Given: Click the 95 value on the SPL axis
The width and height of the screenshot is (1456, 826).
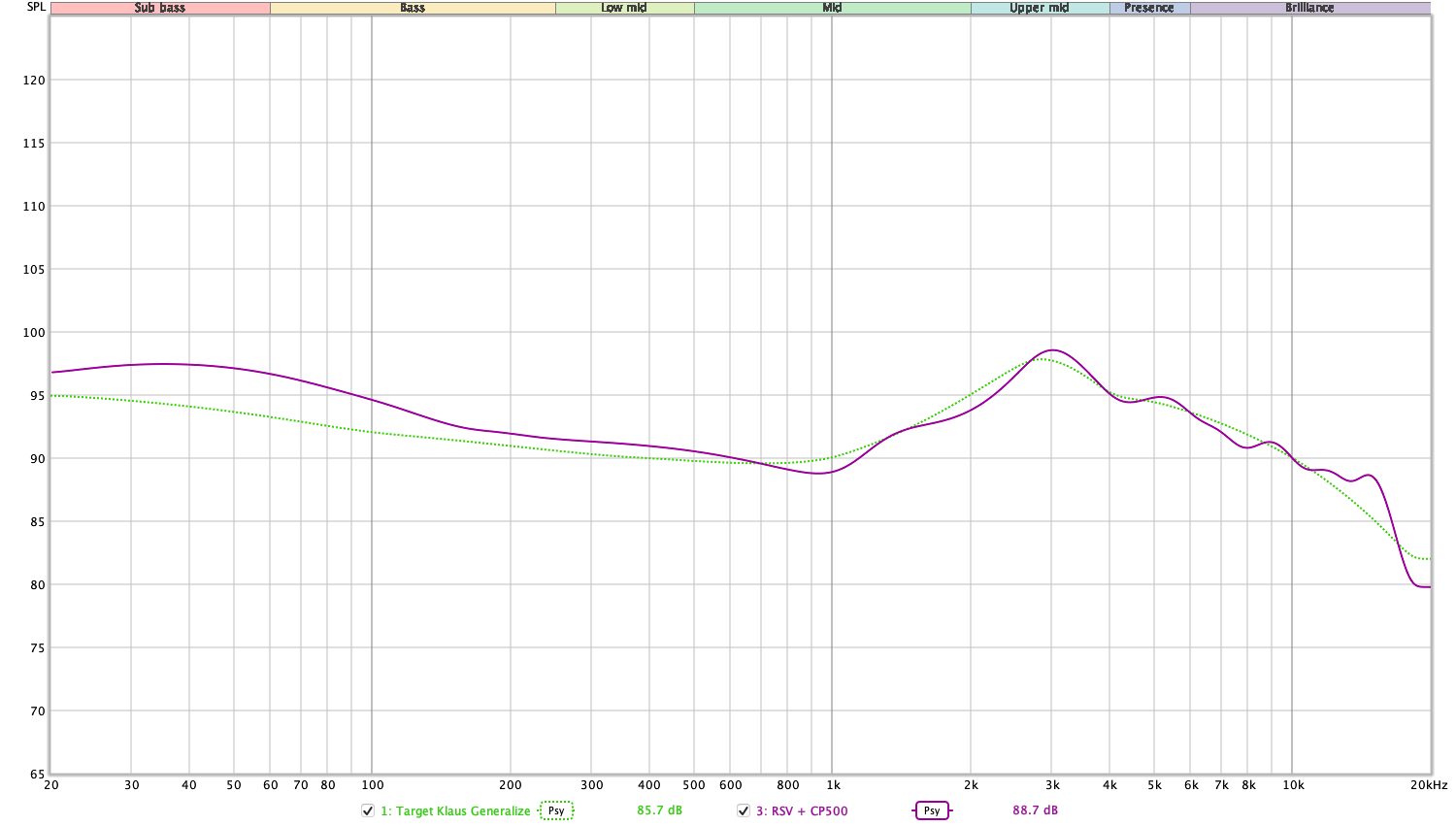Looking at the screenshot, I should click(x=37, y=396).
